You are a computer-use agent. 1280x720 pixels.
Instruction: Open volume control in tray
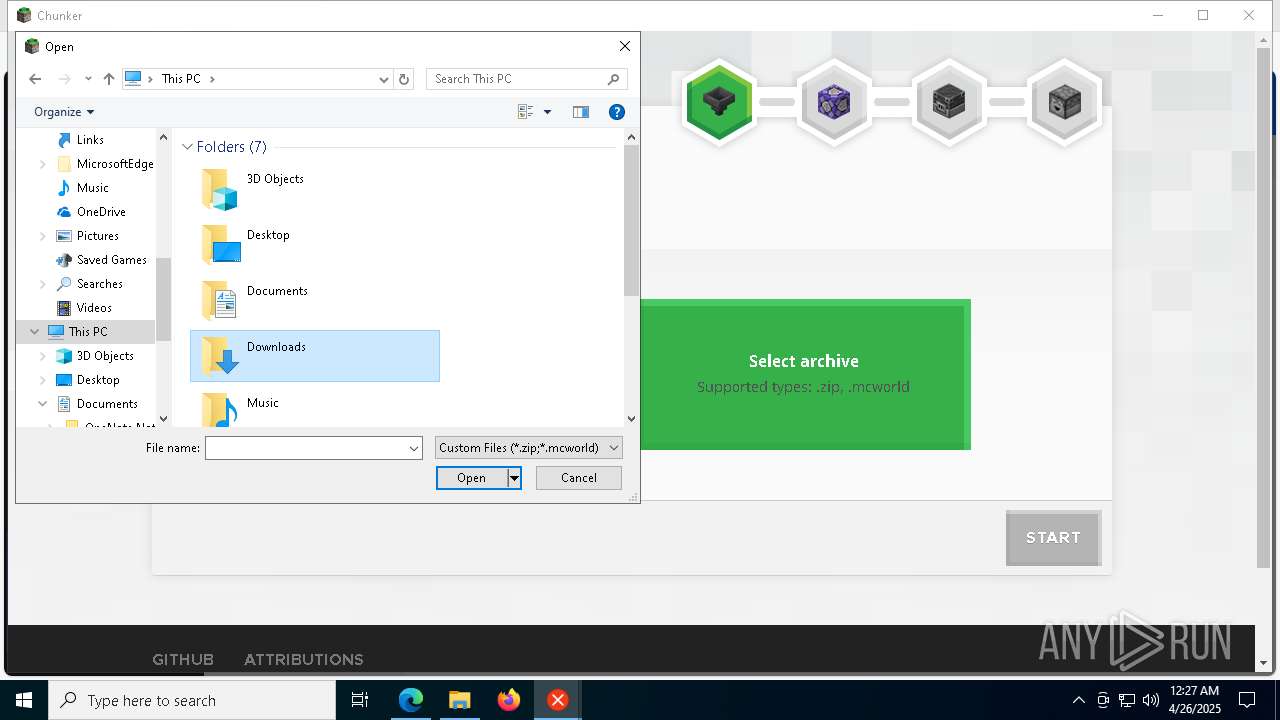click(1150, 700)
